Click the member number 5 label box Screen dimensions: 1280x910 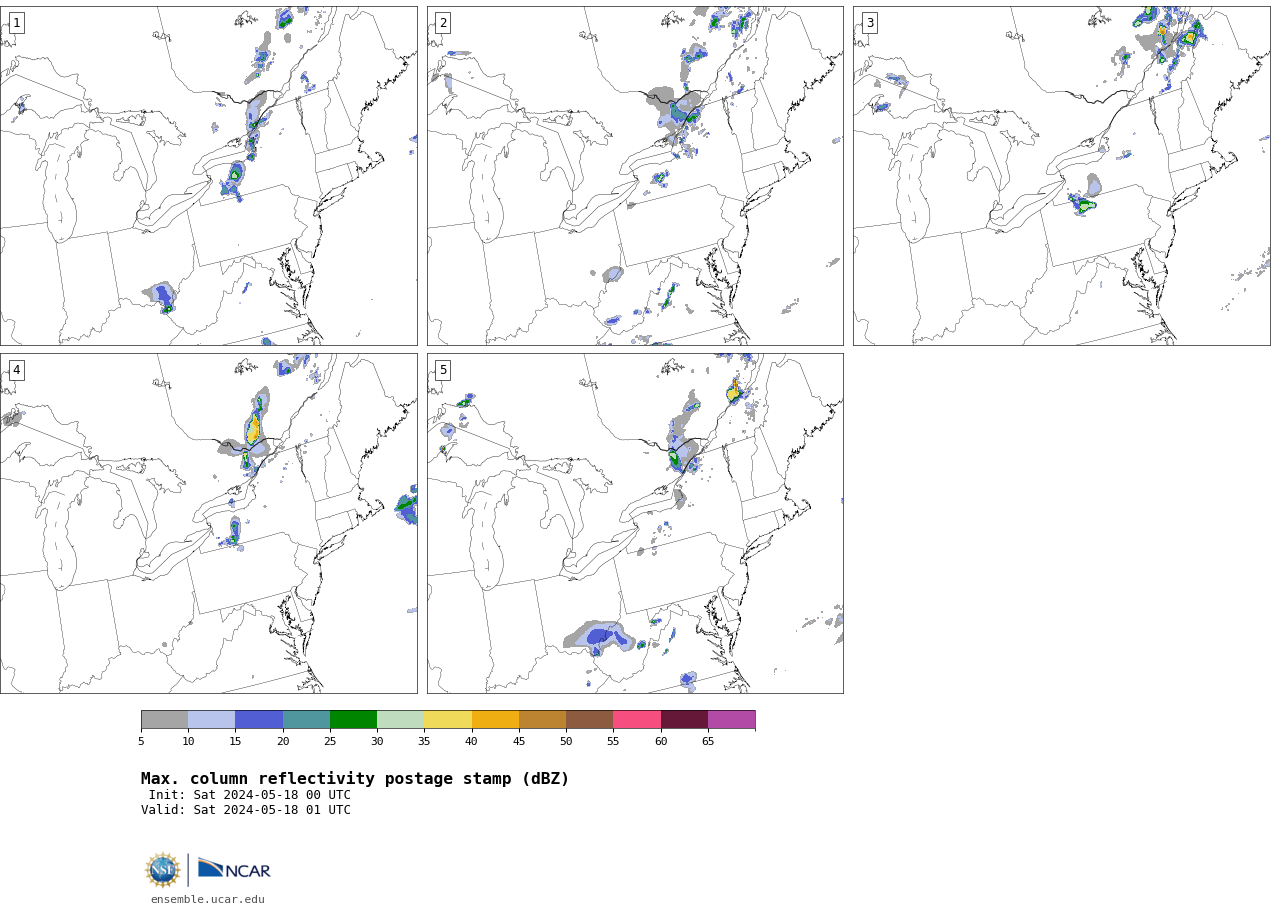(x=443, y=370)
